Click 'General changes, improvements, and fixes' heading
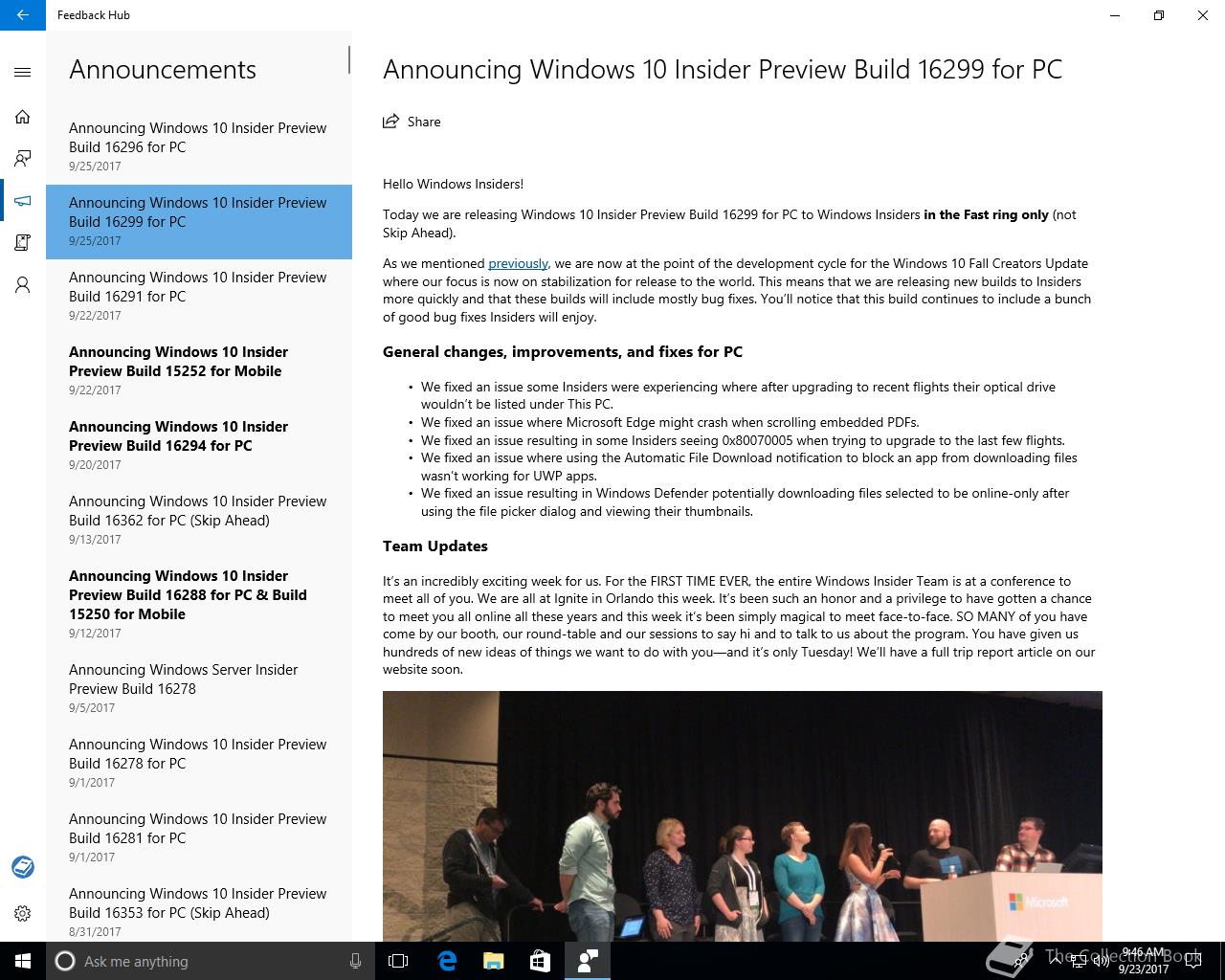1225x980 pixels. coord(563,351)
